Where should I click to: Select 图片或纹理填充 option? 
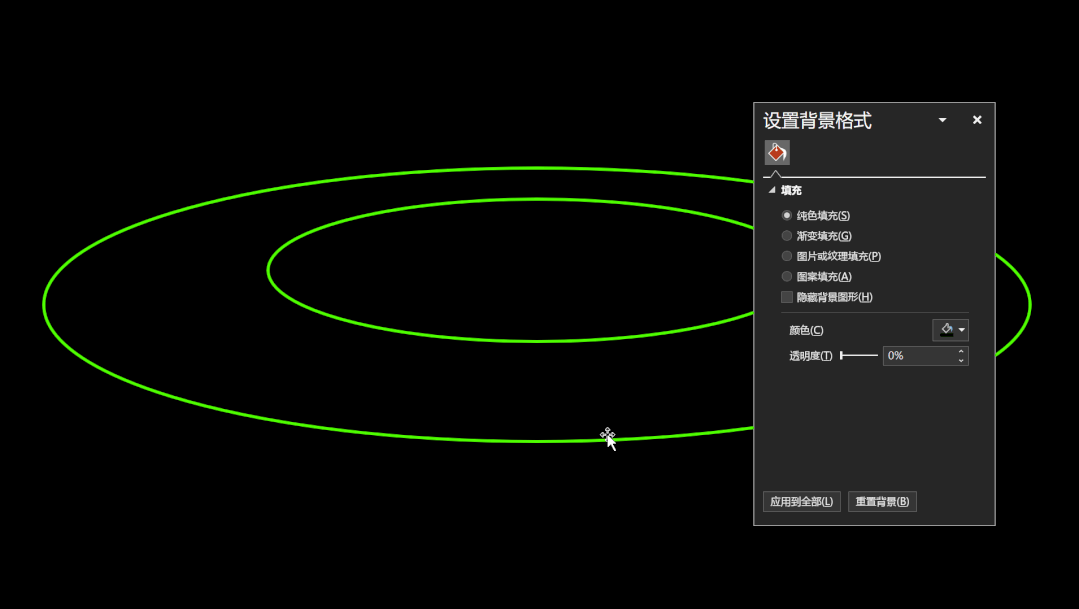(x=787, y=256)
